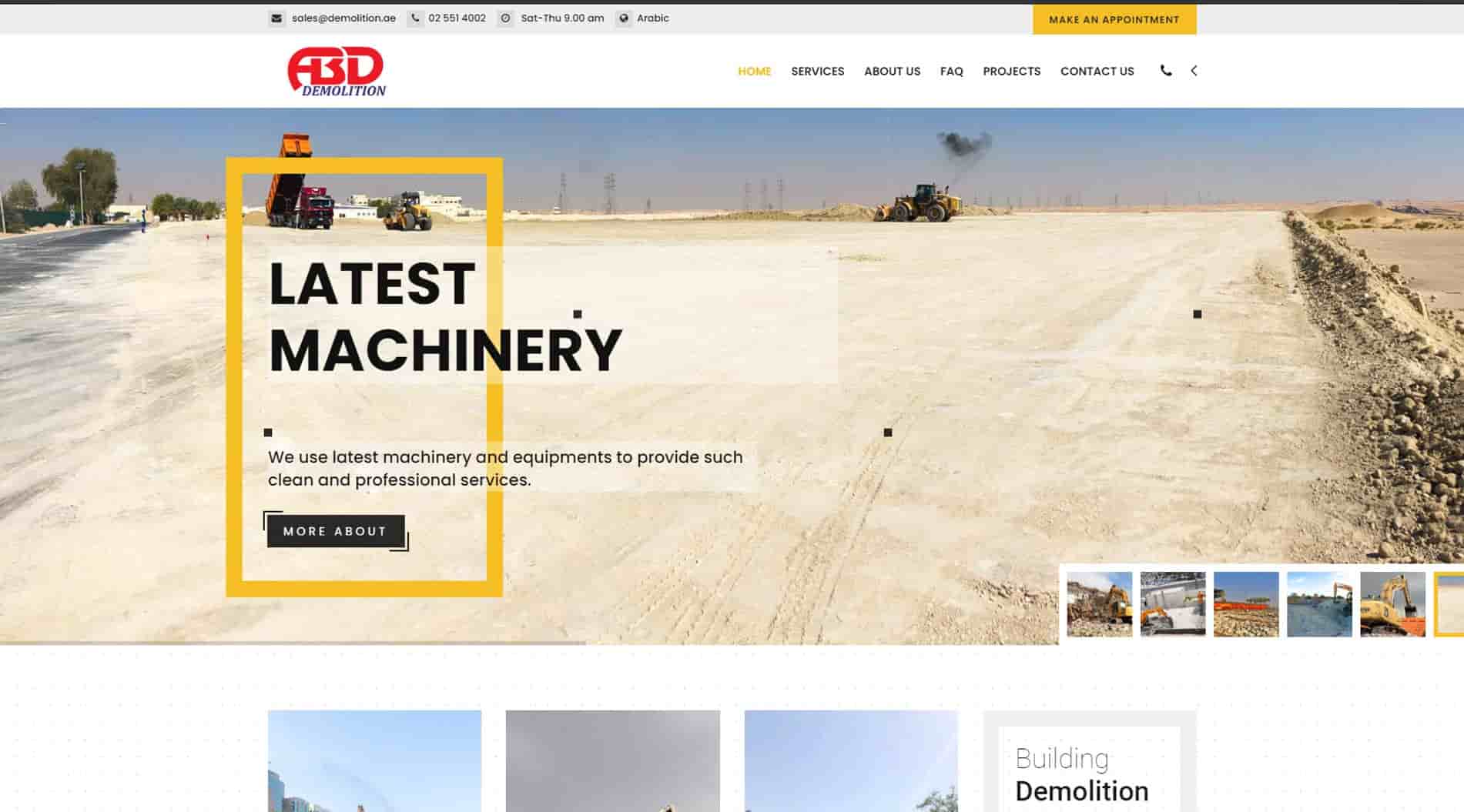Image resolution: width=1464 pixels, height=812 pixels.
Task: Click the Building Demolition card
Action: (1089, 761)
